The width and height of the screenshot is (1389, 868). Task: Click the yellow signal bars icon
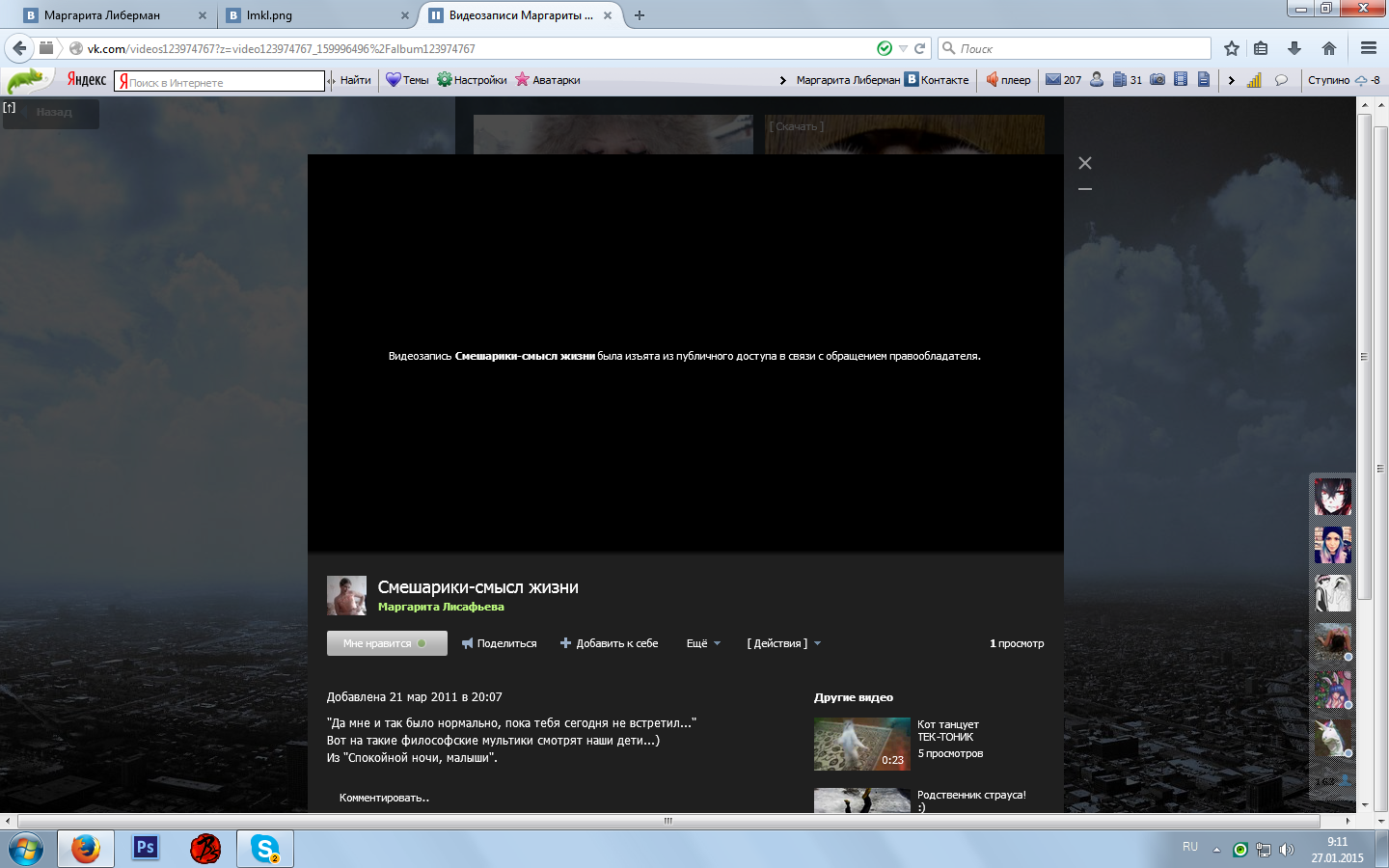(1254, 80)
